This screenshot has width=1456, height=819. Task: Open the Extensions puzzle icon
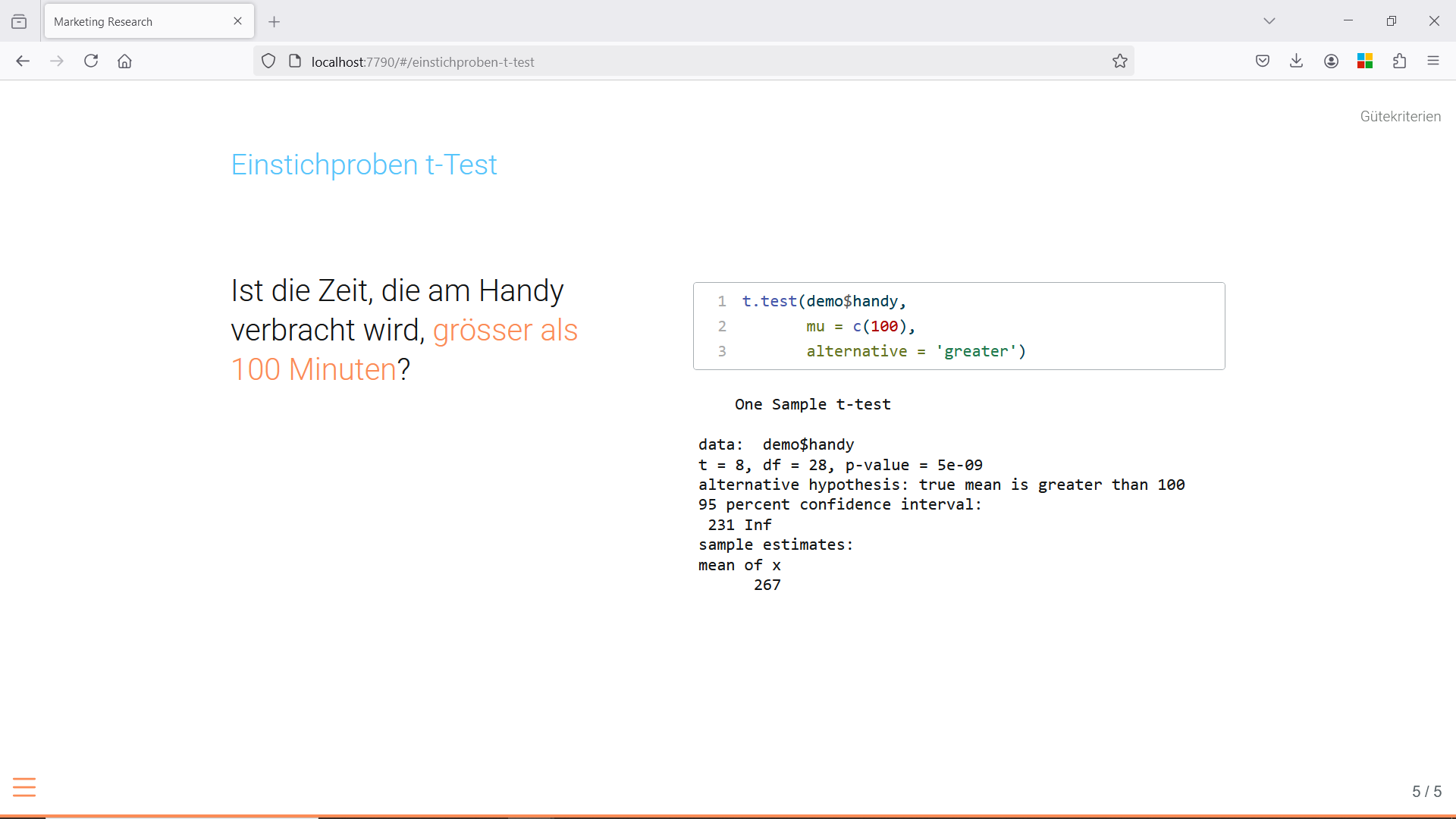(1399, 61)
